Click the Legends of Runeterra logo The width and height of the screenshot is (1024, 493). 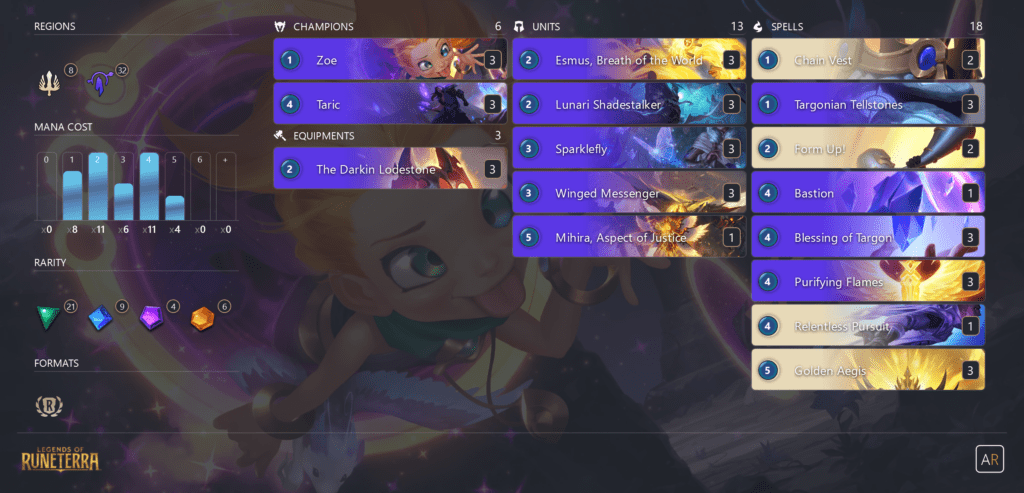tap(60, 456)
